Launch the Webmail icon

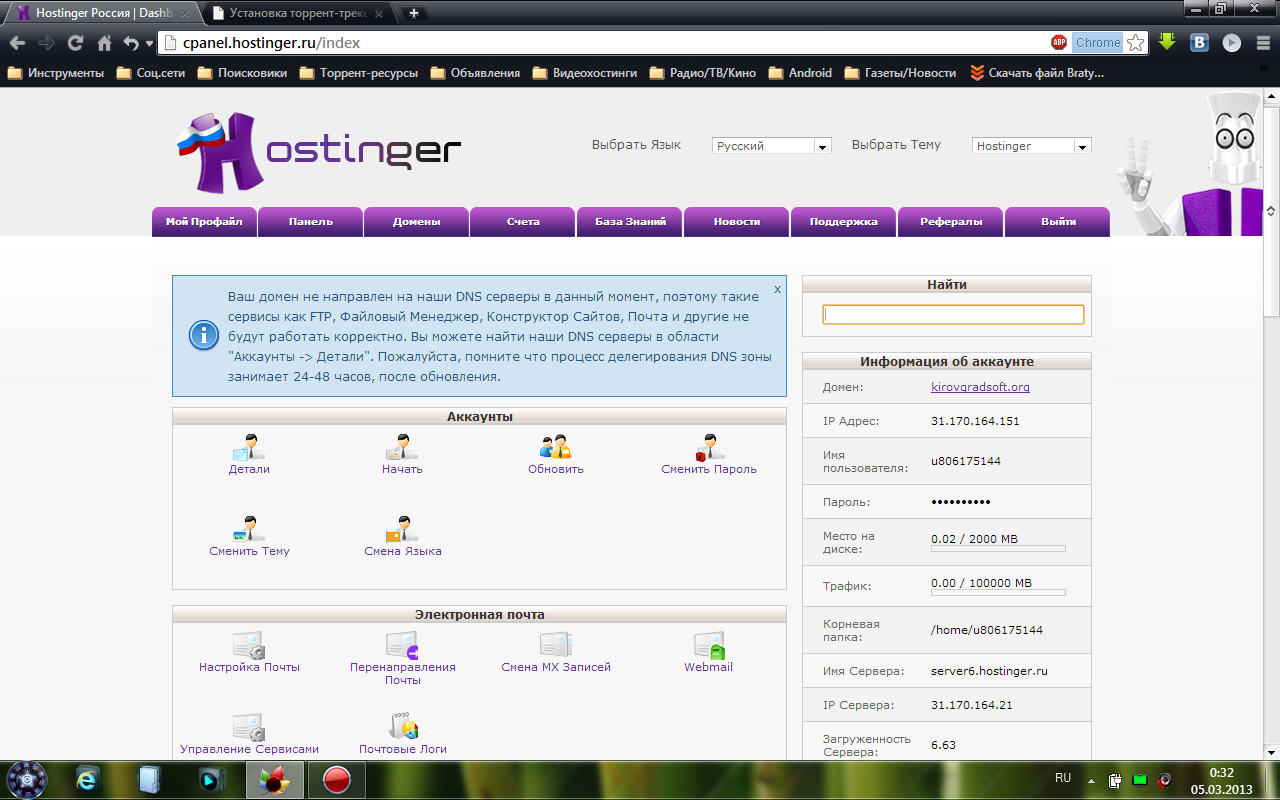[x=709, y=645]
